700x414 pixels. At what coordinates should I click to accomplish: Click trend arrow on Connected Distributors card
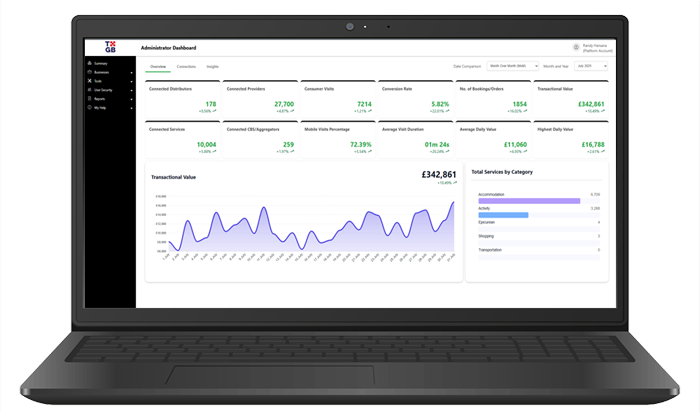point(214,111)
